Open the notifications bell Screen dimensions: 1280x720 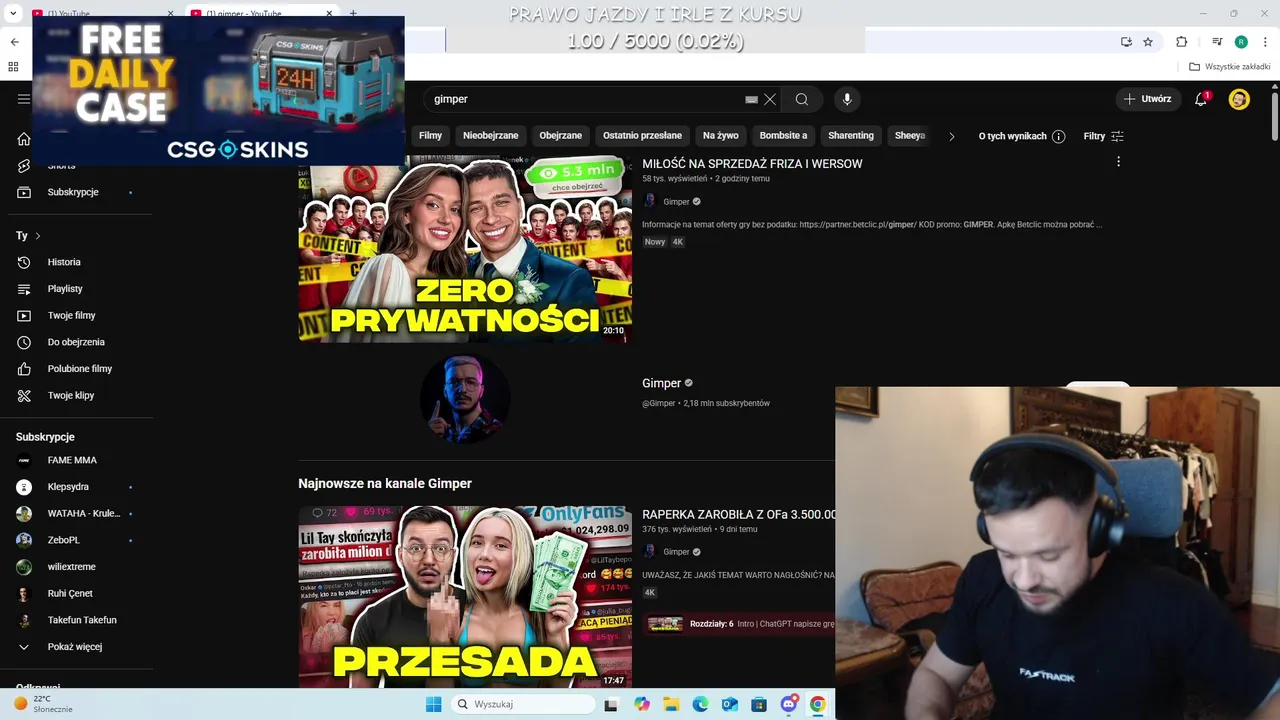coord(1201,99)
